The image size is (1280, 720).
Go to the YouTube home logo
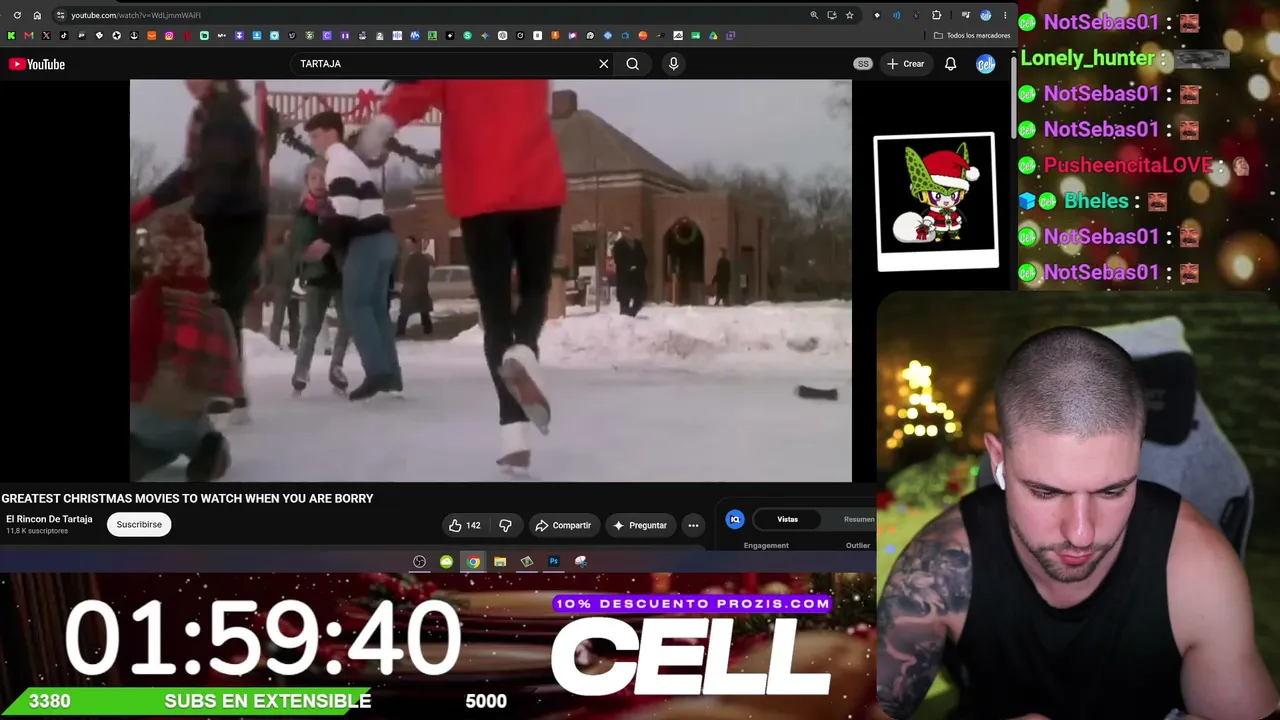click(37, 64)
